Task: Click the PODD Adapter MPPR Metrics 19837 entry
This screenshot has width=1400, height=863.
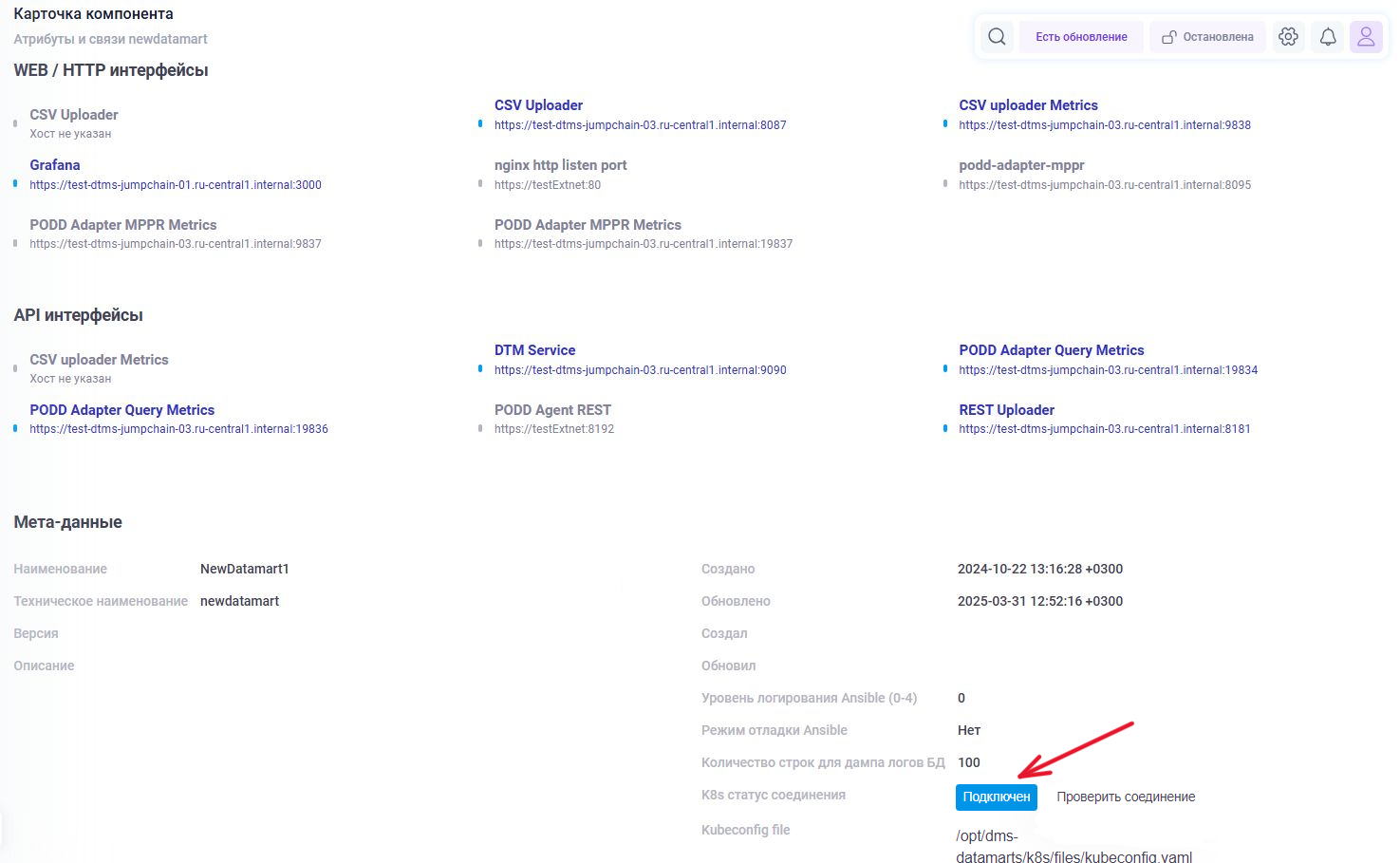Action: pyautogui.click(x=588, y=225)
